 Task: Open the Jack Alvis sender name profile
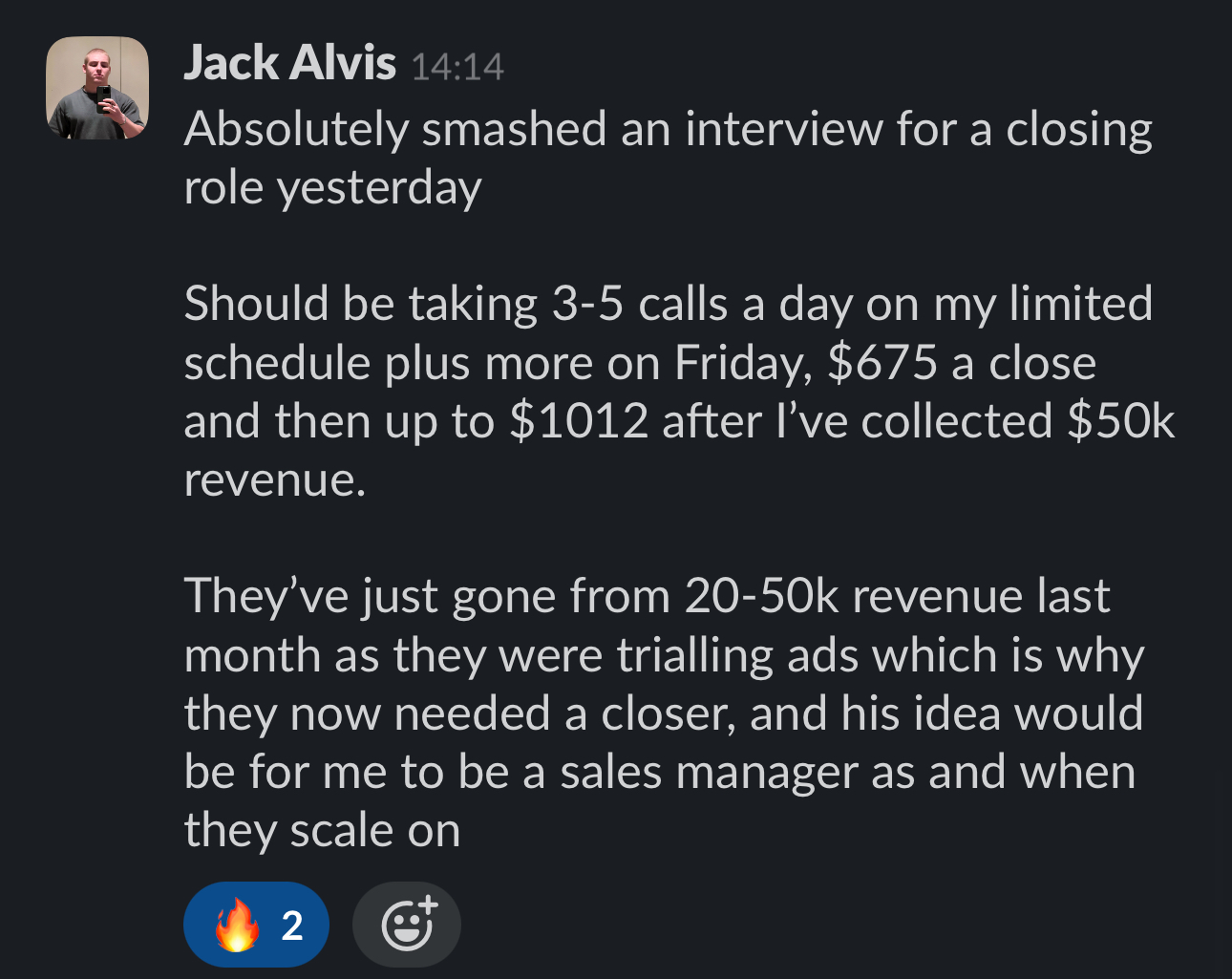289,63
